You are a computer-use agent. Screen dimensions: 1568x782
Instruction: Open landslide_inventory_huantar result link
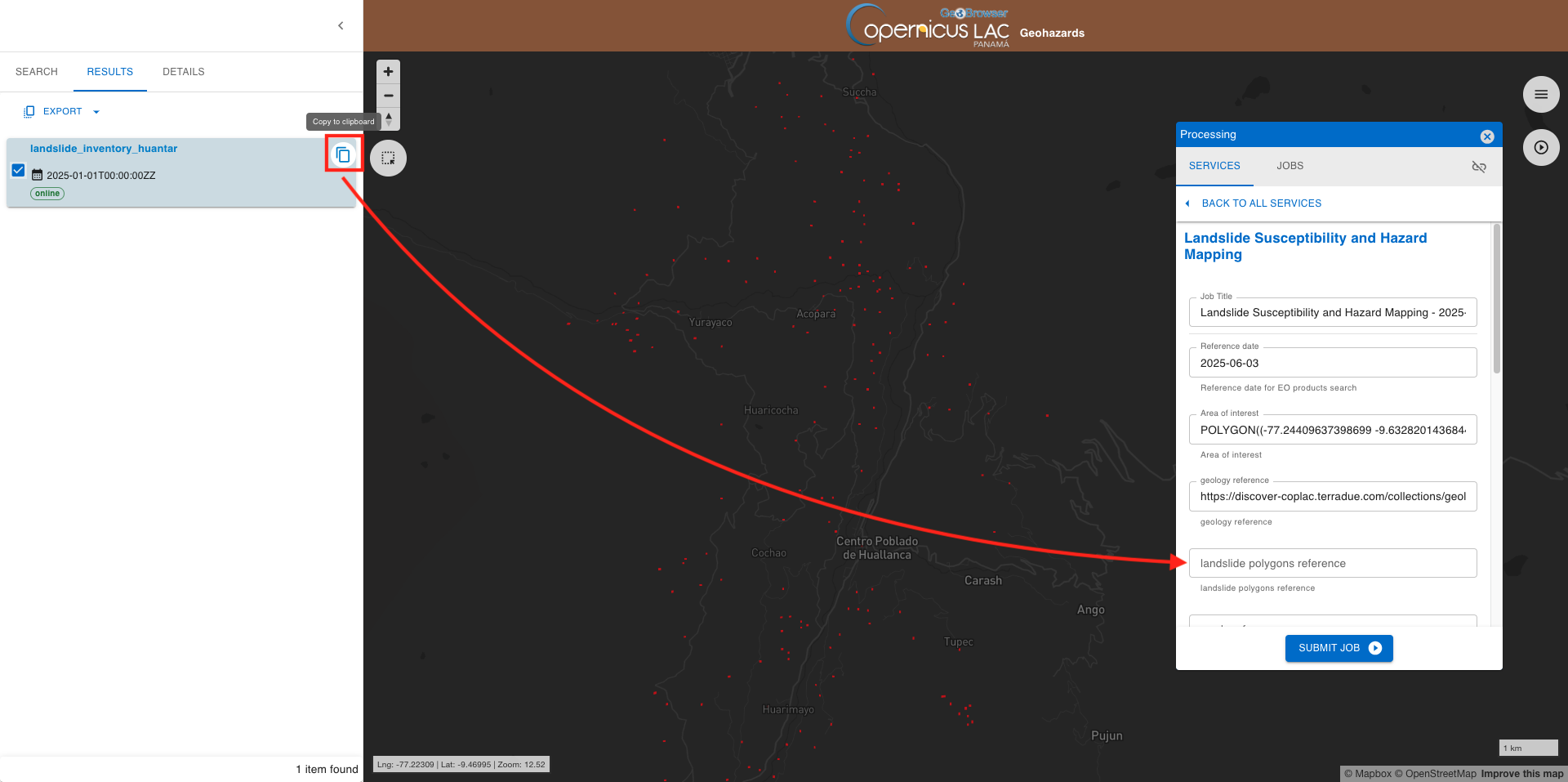pos(104,149)
